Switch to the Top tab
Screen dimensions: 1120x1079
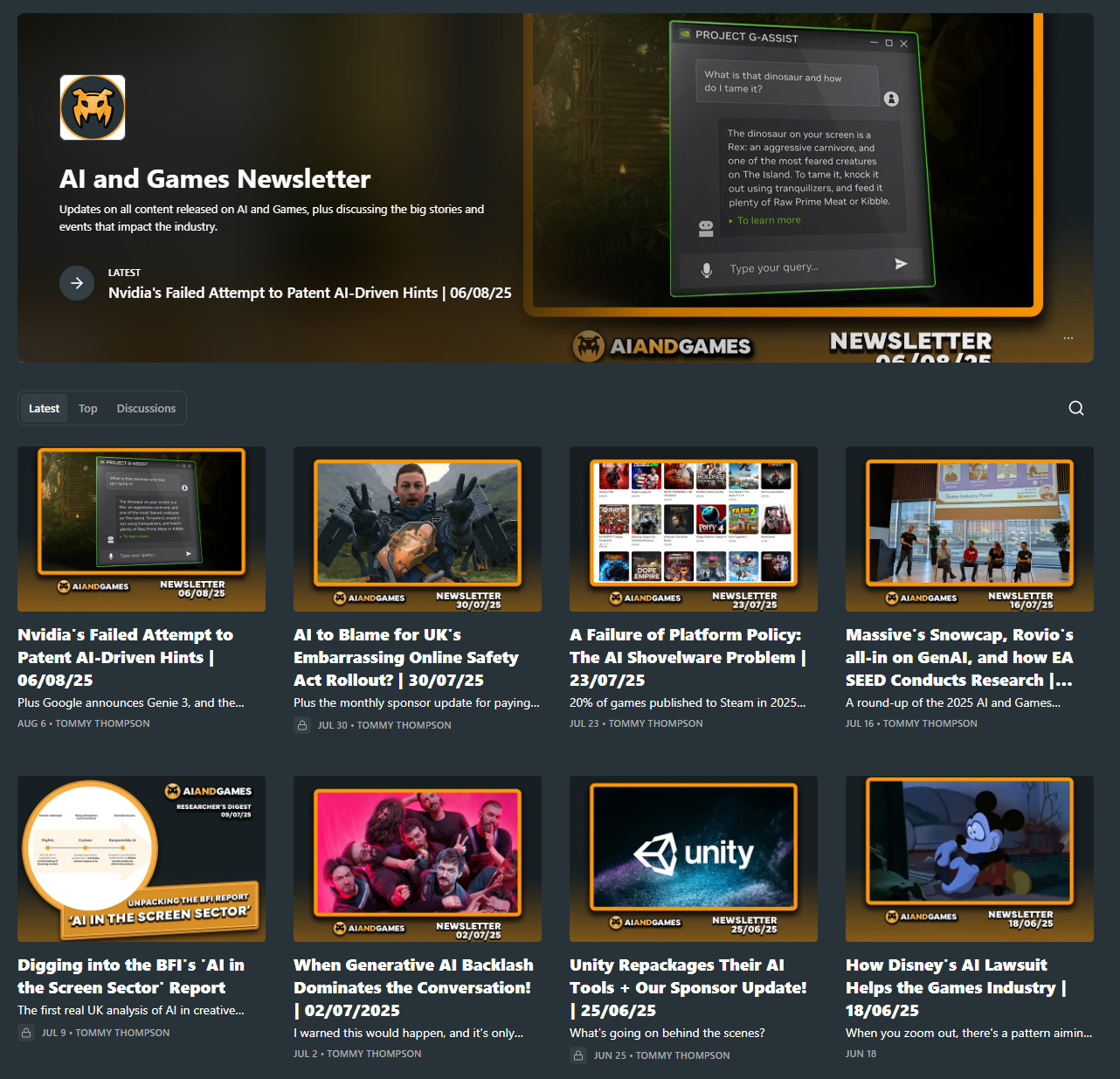click(88, 408)
